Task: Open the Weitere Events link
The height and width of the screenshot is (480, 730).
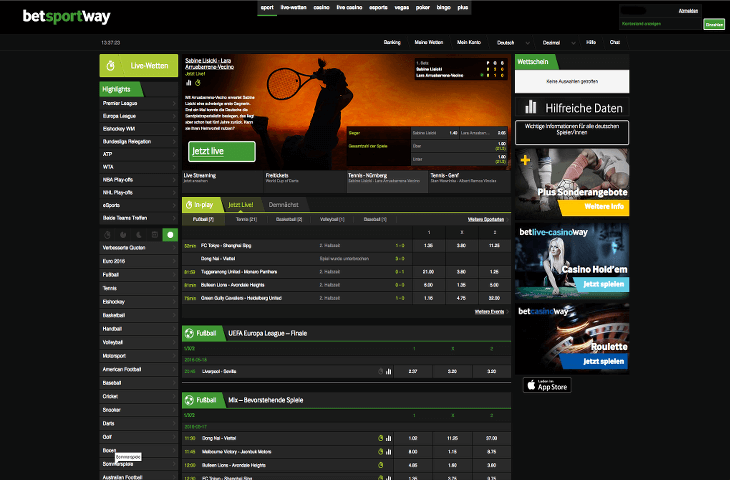Action: click(489, 312)
